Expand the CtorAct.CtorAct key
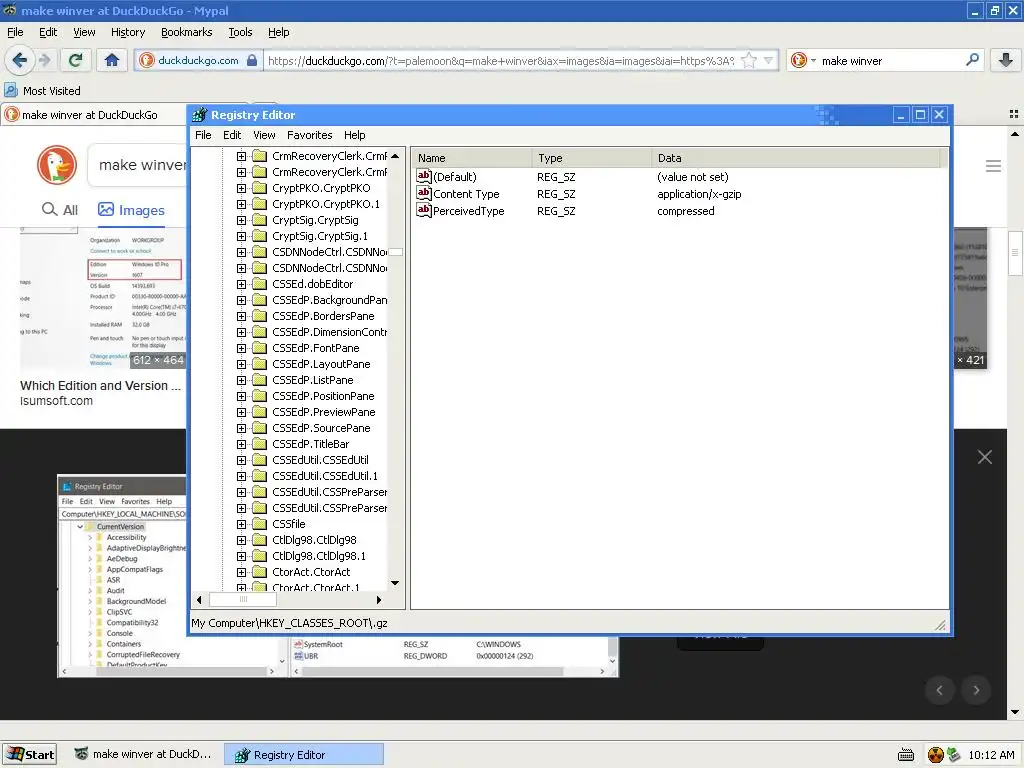This screenshot has height=768, width=1024. [241, 572]
